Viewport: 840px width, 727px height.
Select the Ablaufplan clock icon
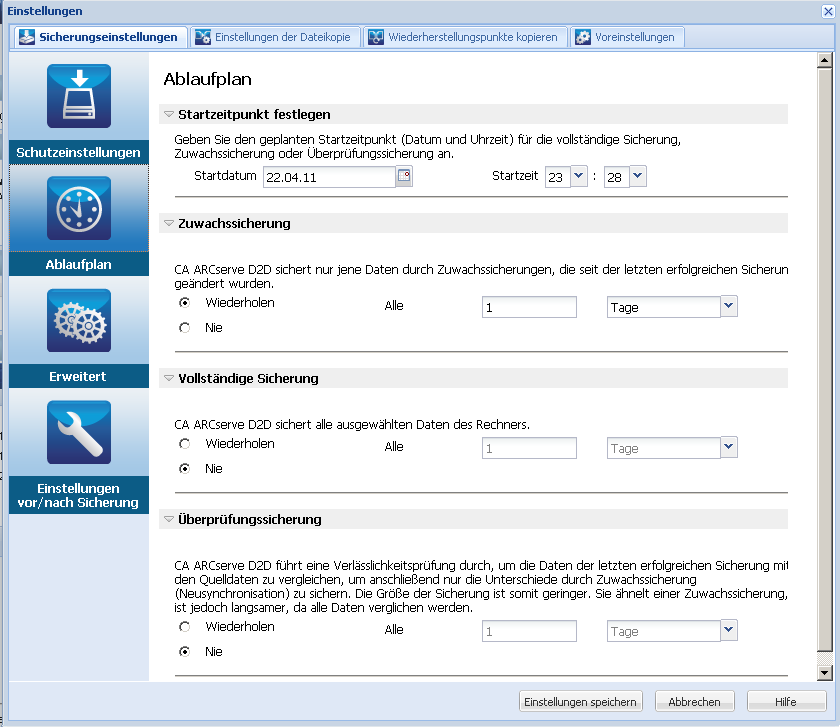click(x=78, y=210)
